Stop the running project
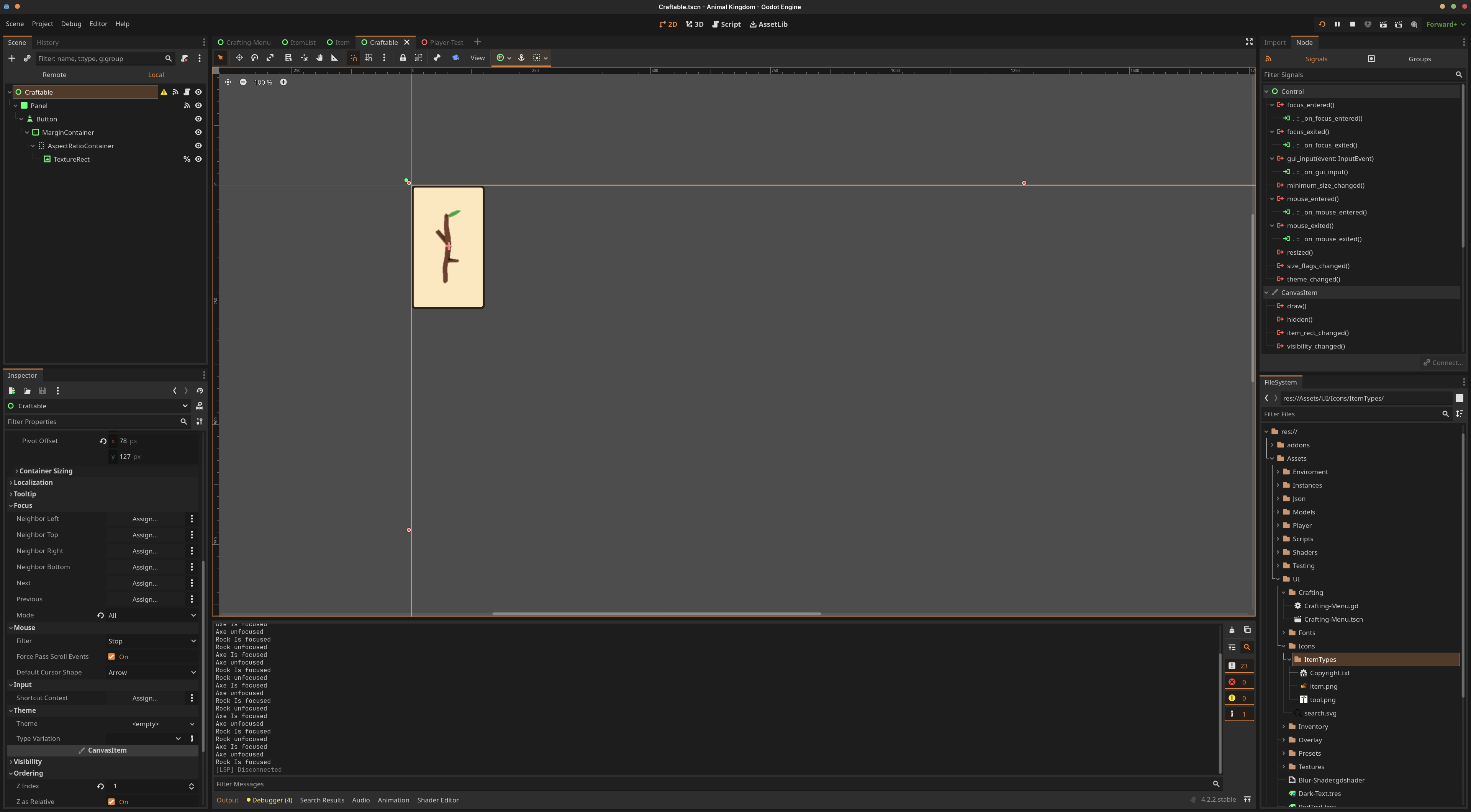The height and width of the screenshot is (812, 1471). [1352, 24]
